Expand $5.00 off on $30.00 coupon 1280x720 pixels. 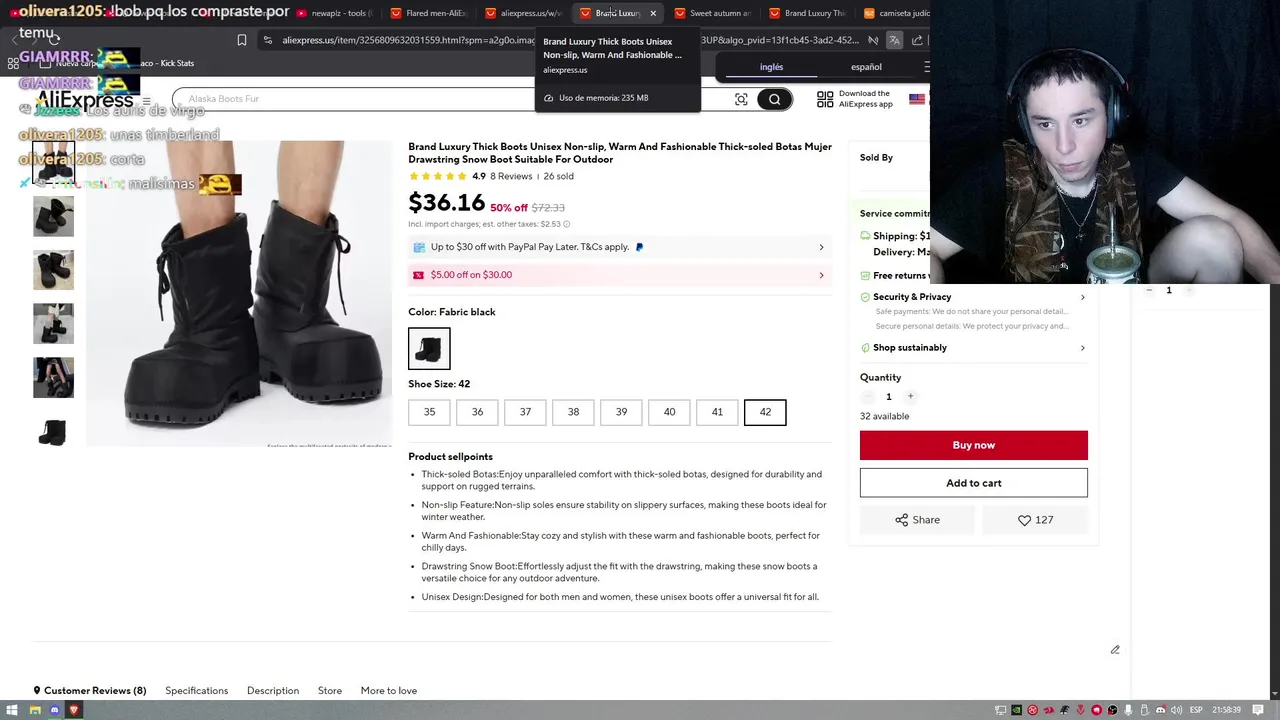pyautogui.click(x=821, y=275)
